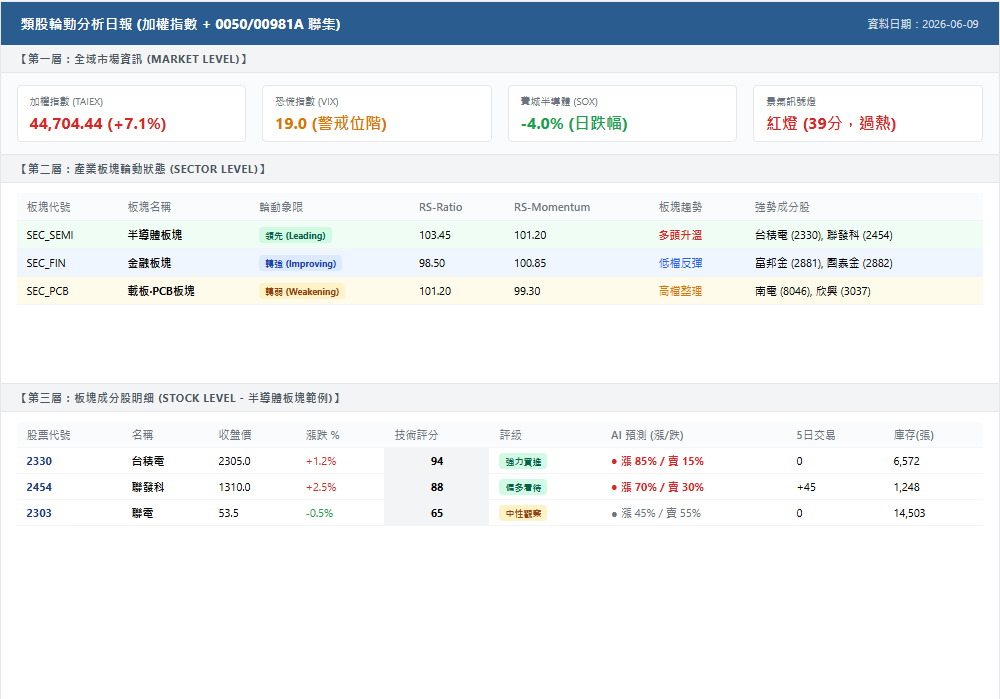The height and width of the screenshot is (699, 1000).
Task: Open the 恐慌指數 (VIX) card
Action: tap(377, 114)
